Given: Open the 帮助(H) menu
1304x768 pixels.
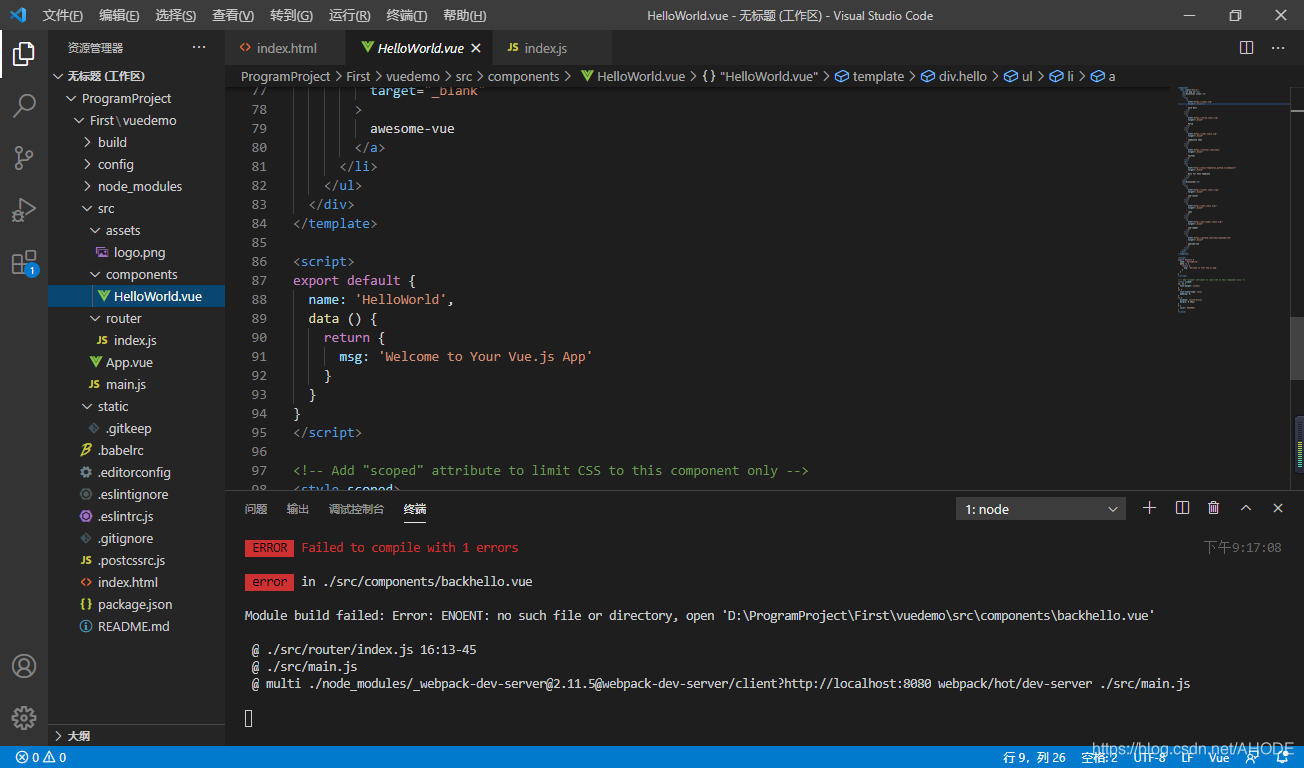Looking at the screenshot, I should click(465, 16).
